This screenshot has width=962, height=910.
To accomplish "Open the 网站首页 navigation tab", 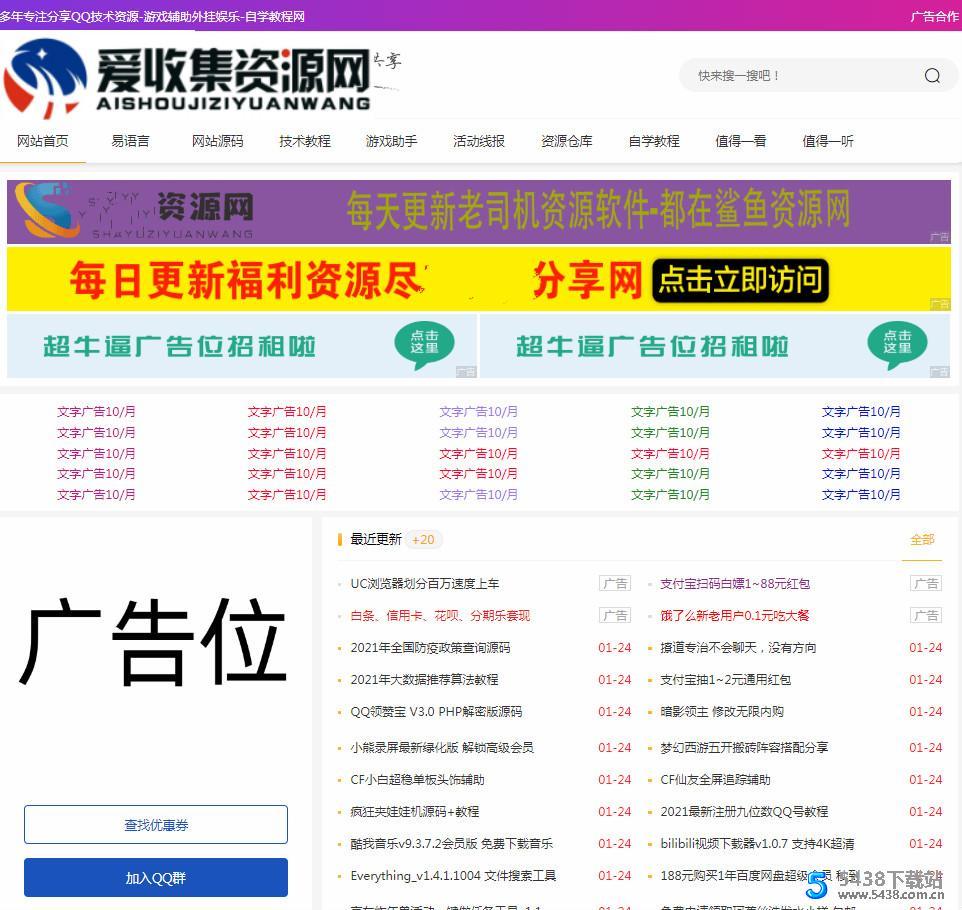I will tap(43, 141).
